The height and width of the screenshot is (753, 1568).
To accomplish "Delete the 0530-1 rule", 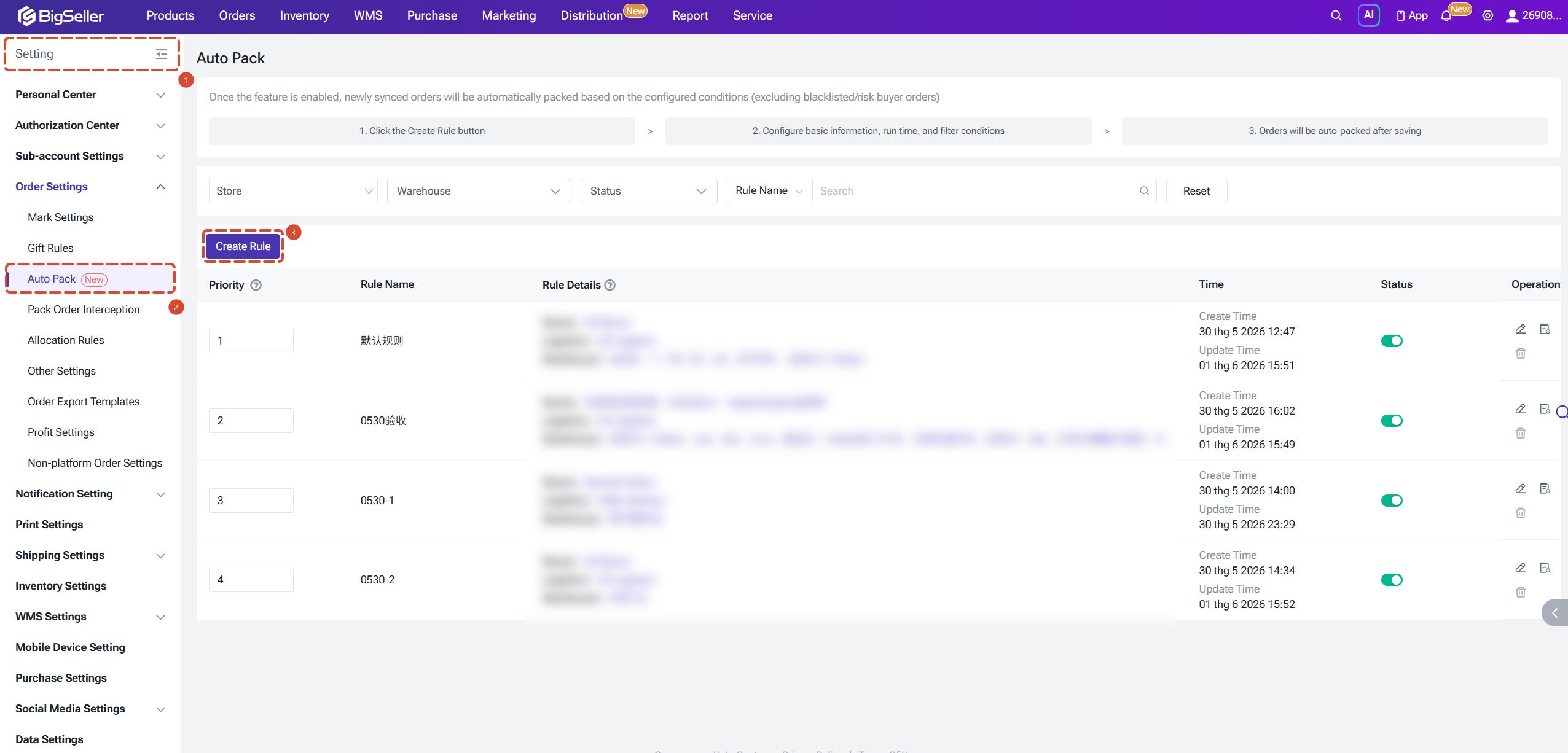I will [1520, 513].
